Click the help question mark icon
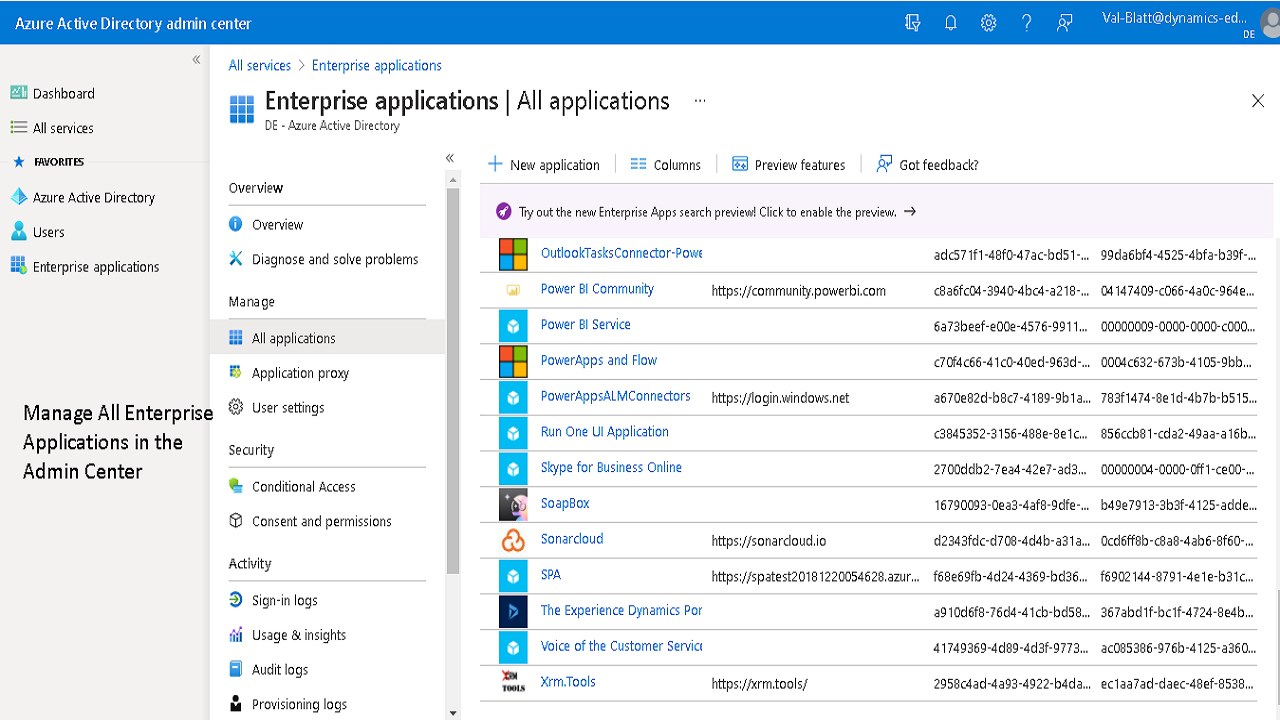 [x=1026, y=23]
